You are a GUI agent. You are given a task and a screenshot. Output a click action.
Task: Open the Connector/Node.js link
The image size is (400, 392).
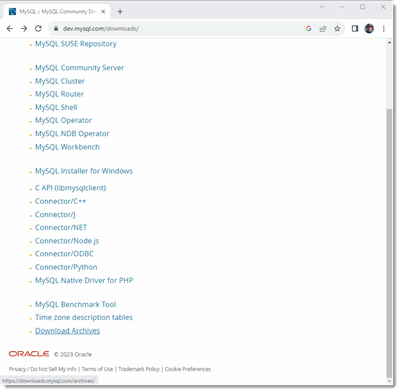[67, 241]
